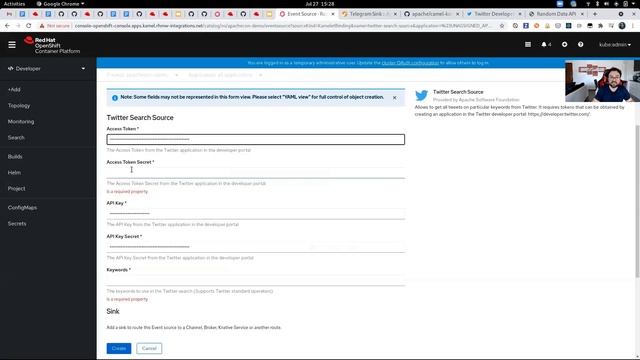
Task: Dismiss the YAML view note alert
Action: point(395,98)
